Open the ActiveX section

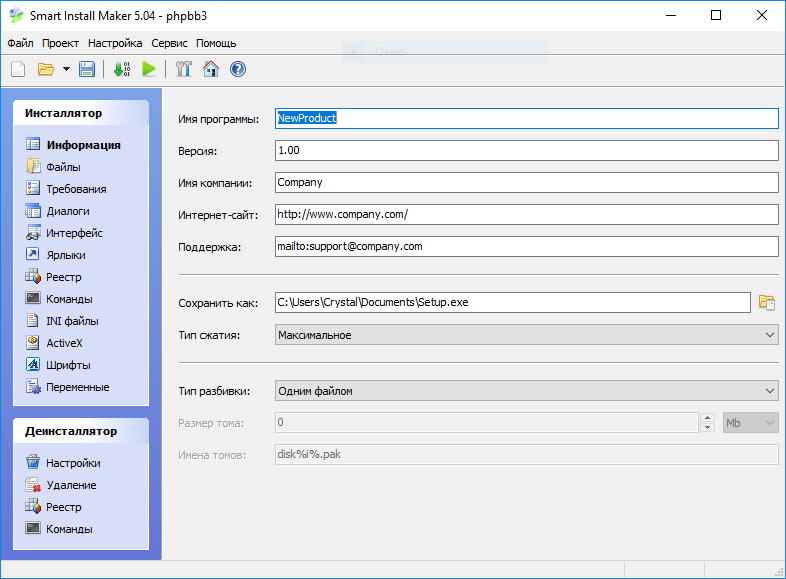pos(54,343)
